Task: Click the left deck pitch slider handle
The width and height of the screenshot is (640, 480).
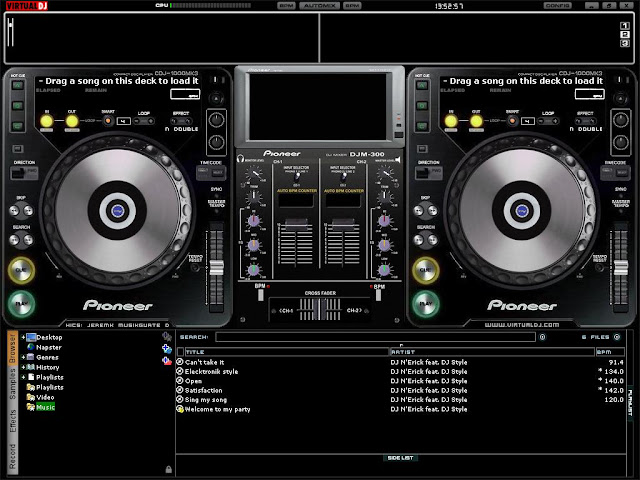Action: 216,268
